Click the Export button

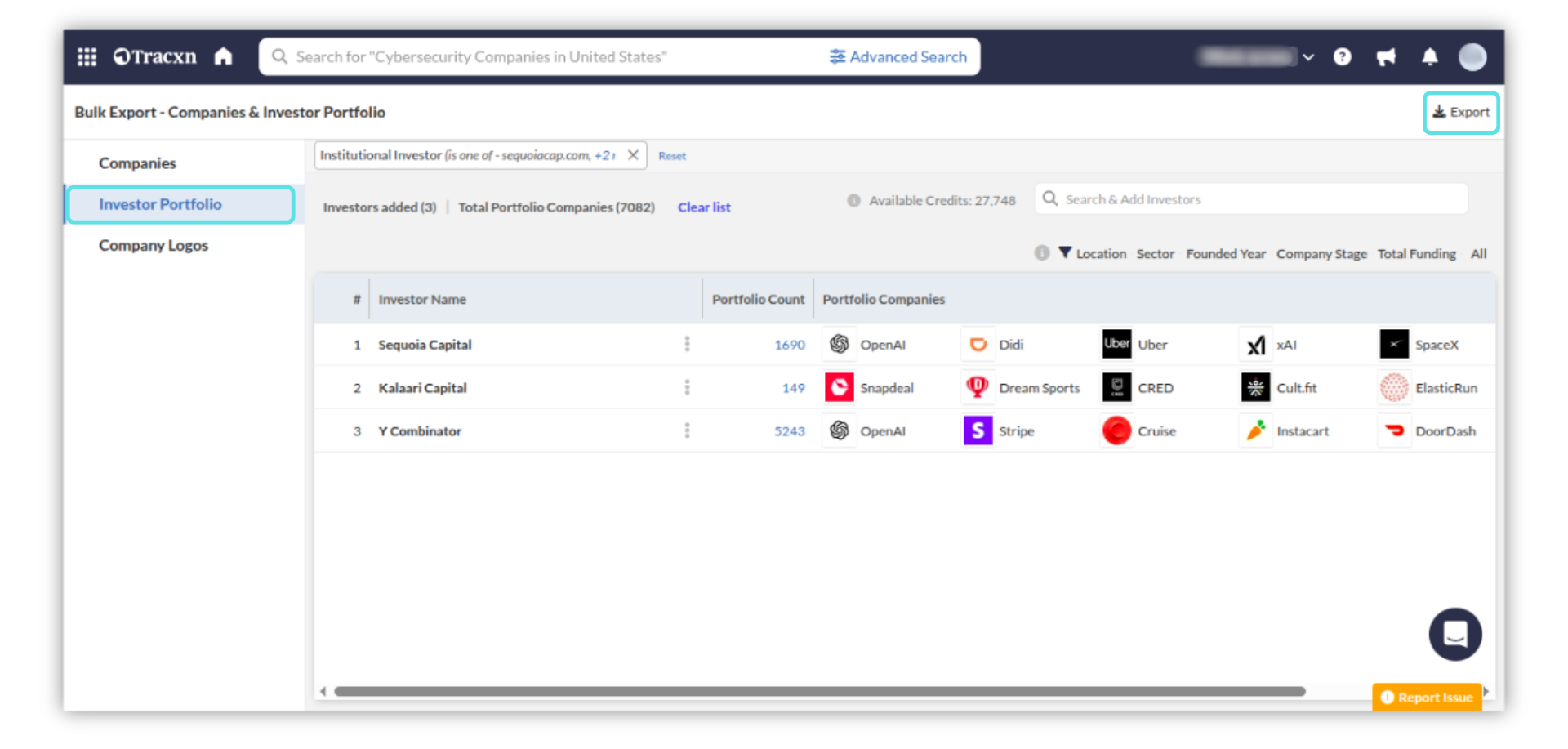1460,112
